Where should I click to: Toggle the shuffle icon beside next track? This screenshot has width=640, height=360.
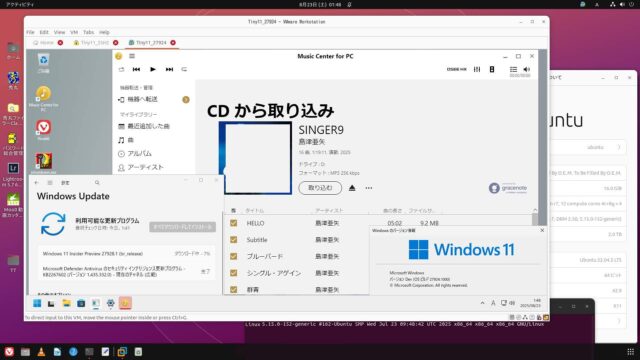(x=184, y=69)
